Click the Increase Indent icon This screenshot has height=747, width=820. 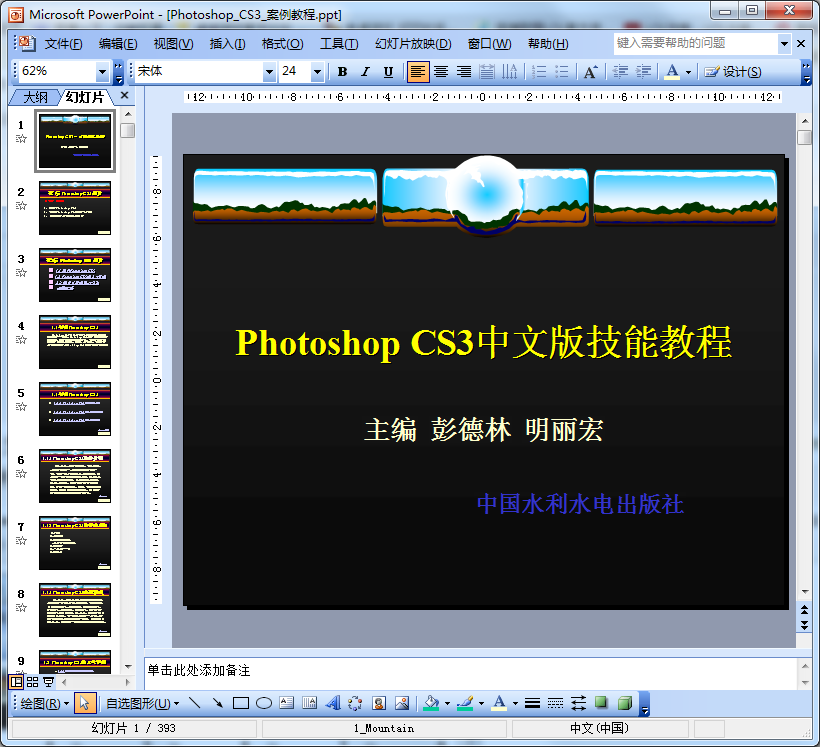(x=643, y=72)
